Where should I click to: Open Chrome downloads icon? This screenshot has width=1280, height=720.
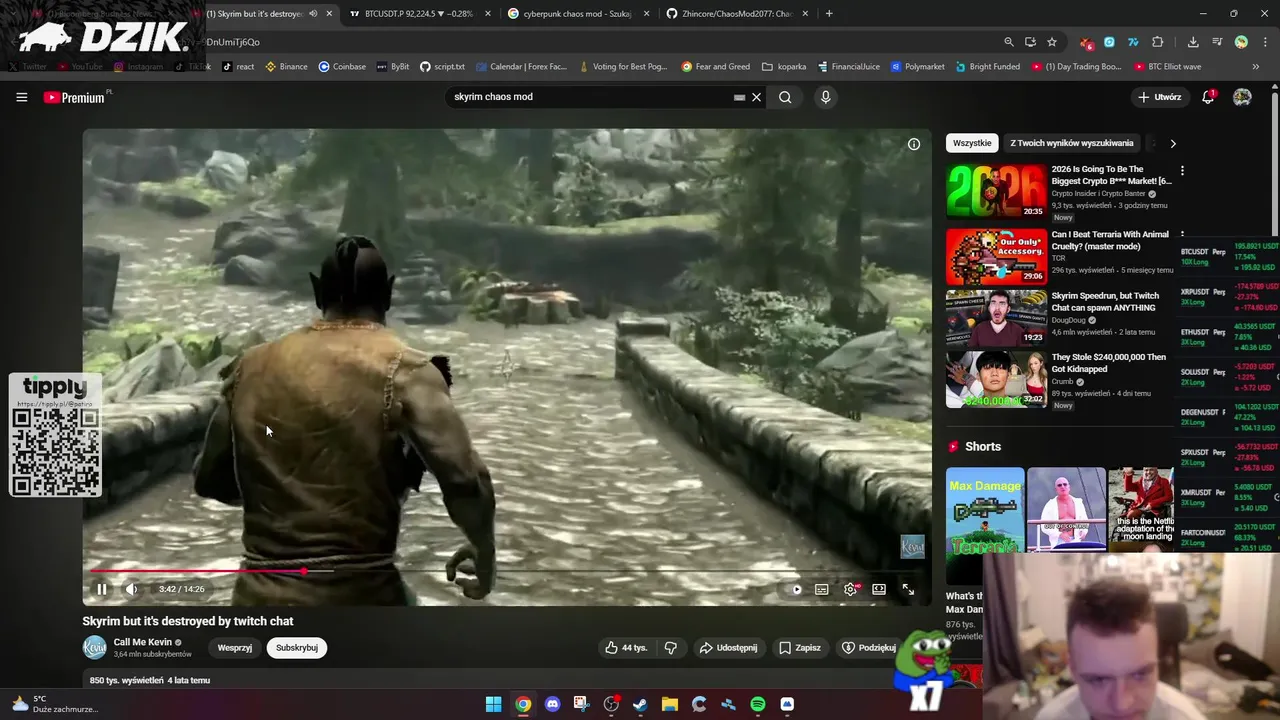coord(1193,42)
